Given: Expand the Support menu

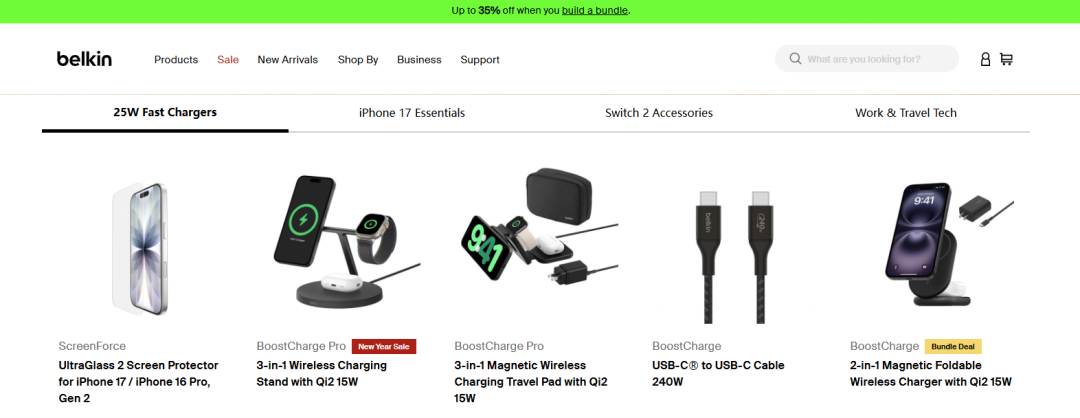Looking at the screenshot, I should coord(480,60).
